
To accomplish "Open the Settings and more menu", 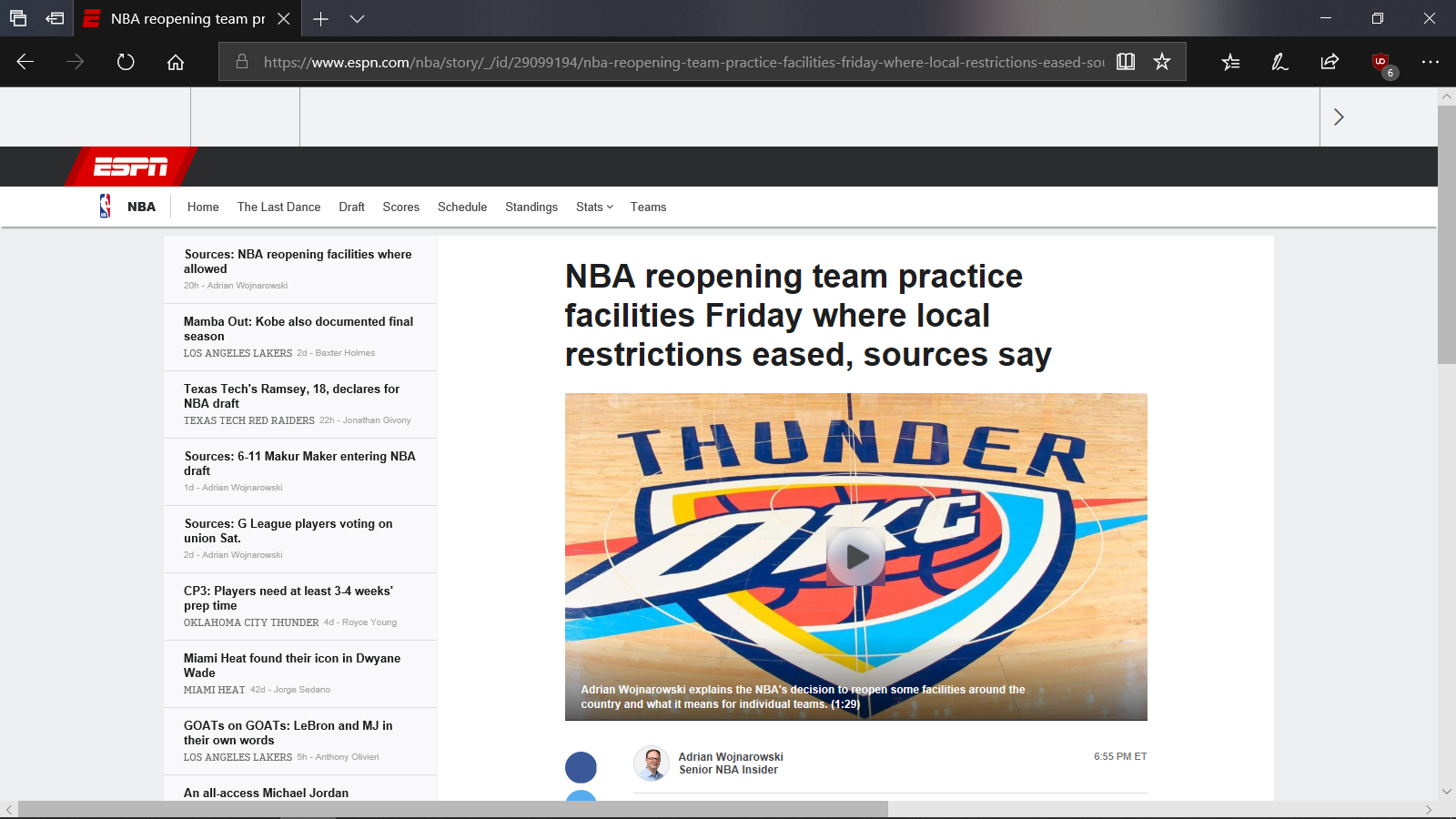I will click(x=1431, y=62).
